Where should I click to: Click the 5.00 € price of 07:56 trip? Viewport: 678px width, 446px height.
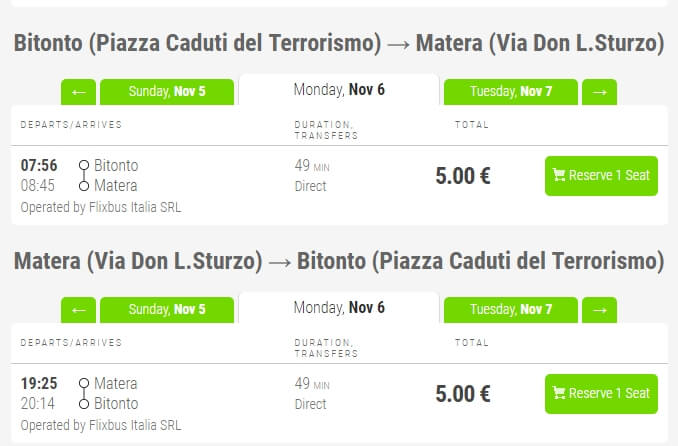coord(463,176)
